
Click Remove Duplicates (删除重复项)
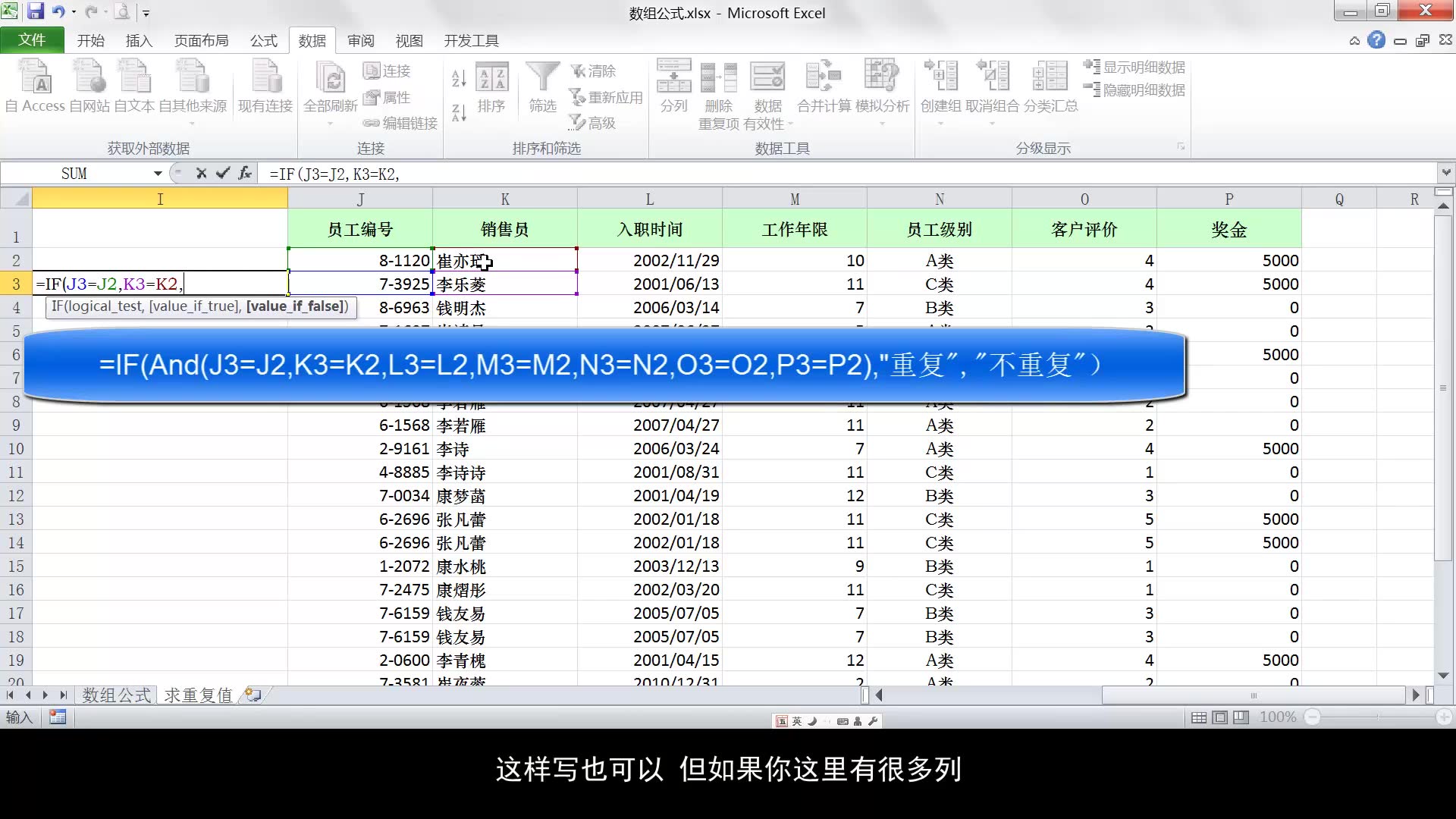pos(718,95)
